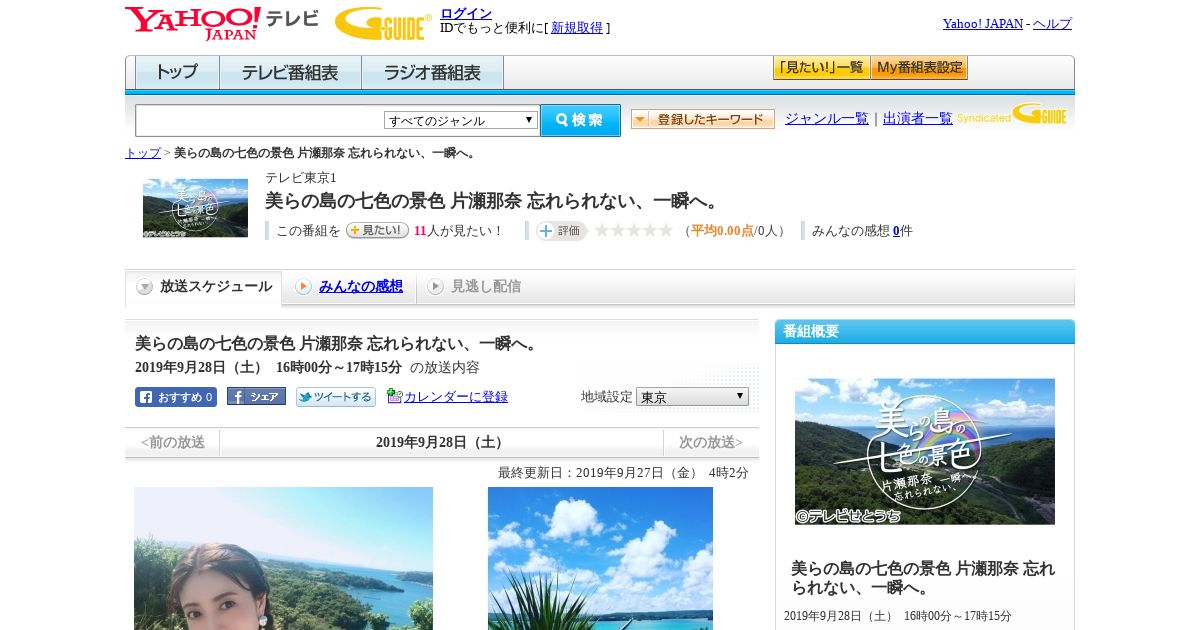The width and height of the screenshot is (1200, 630).
Task: Open the woman's photo in broadcast details
Action: 283,558
